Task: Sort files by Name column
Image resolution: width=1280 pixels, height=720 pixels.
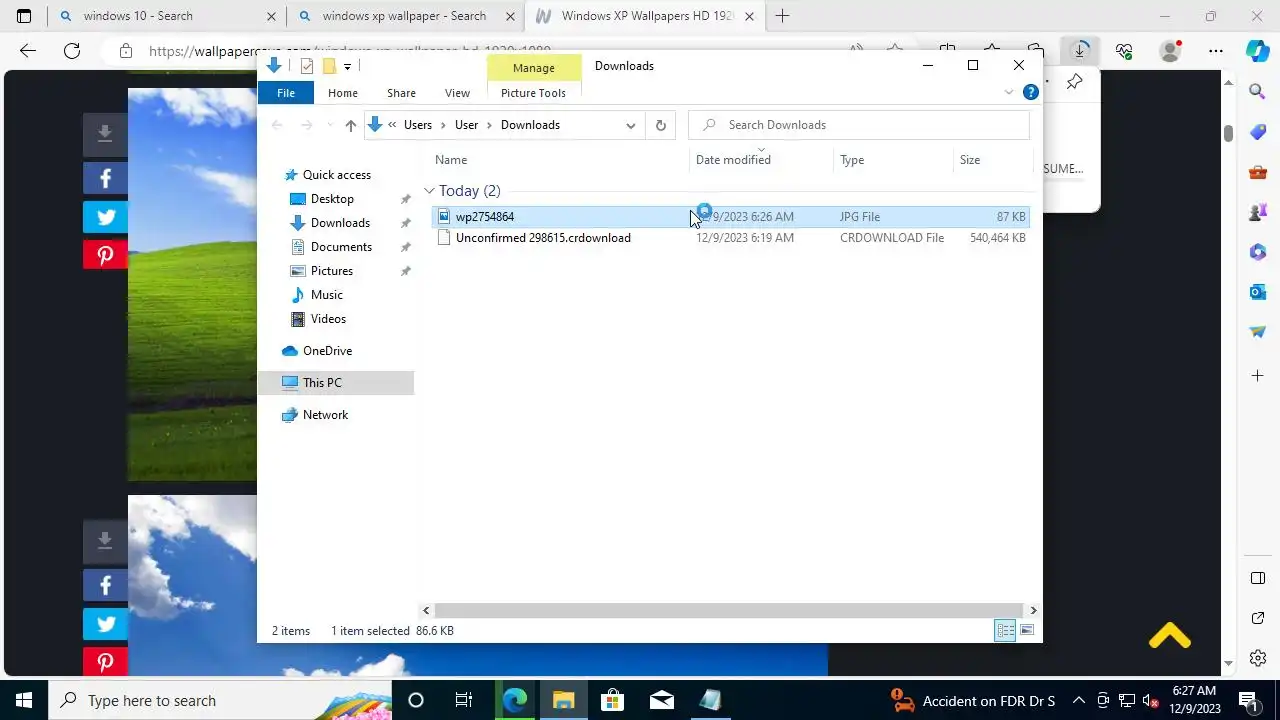Action: (560, 160)
